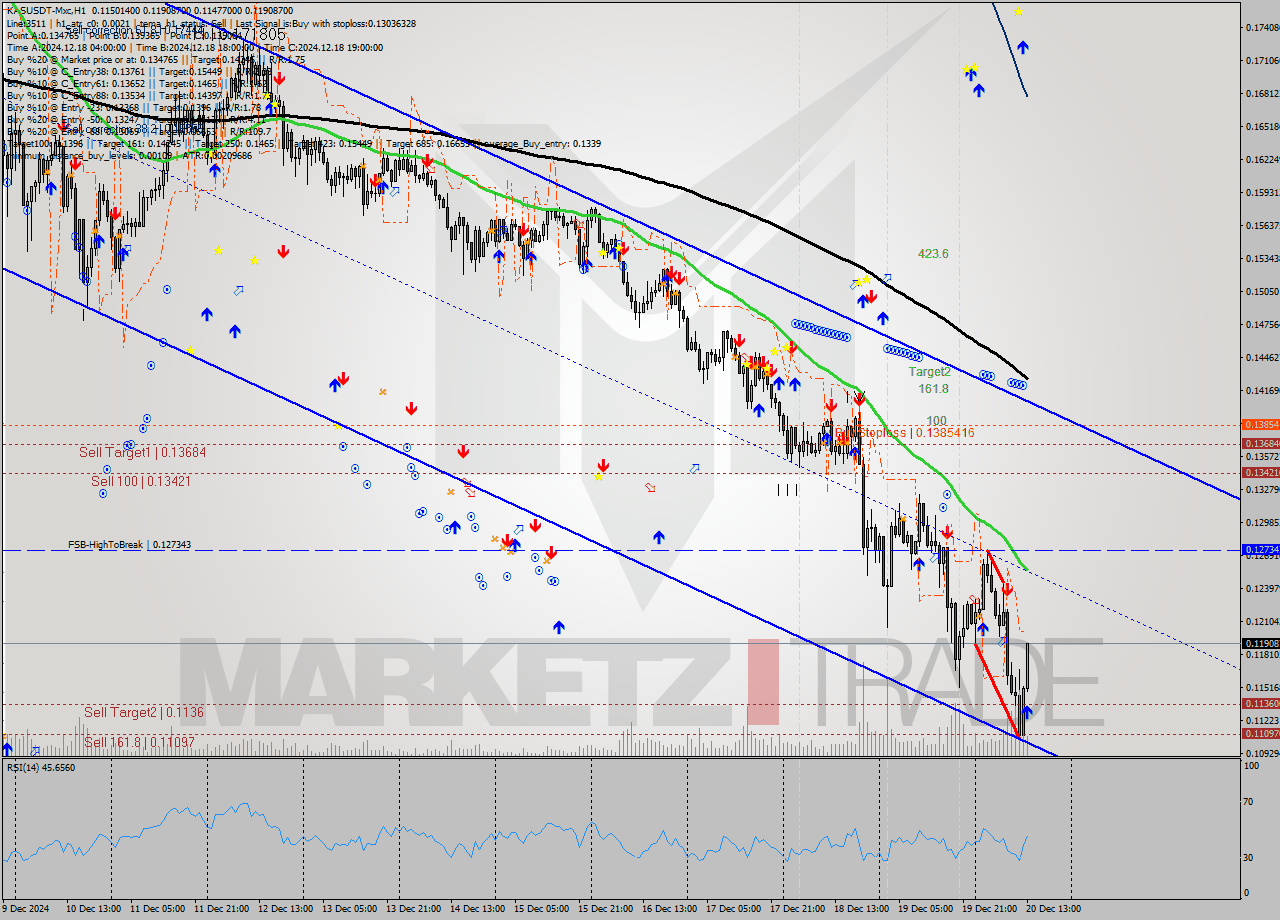Image resolution: width=1280 pixels, height=920 pixels.
Task: Click the '18 Dec 13:00' time label
Action: coord(862,907)
